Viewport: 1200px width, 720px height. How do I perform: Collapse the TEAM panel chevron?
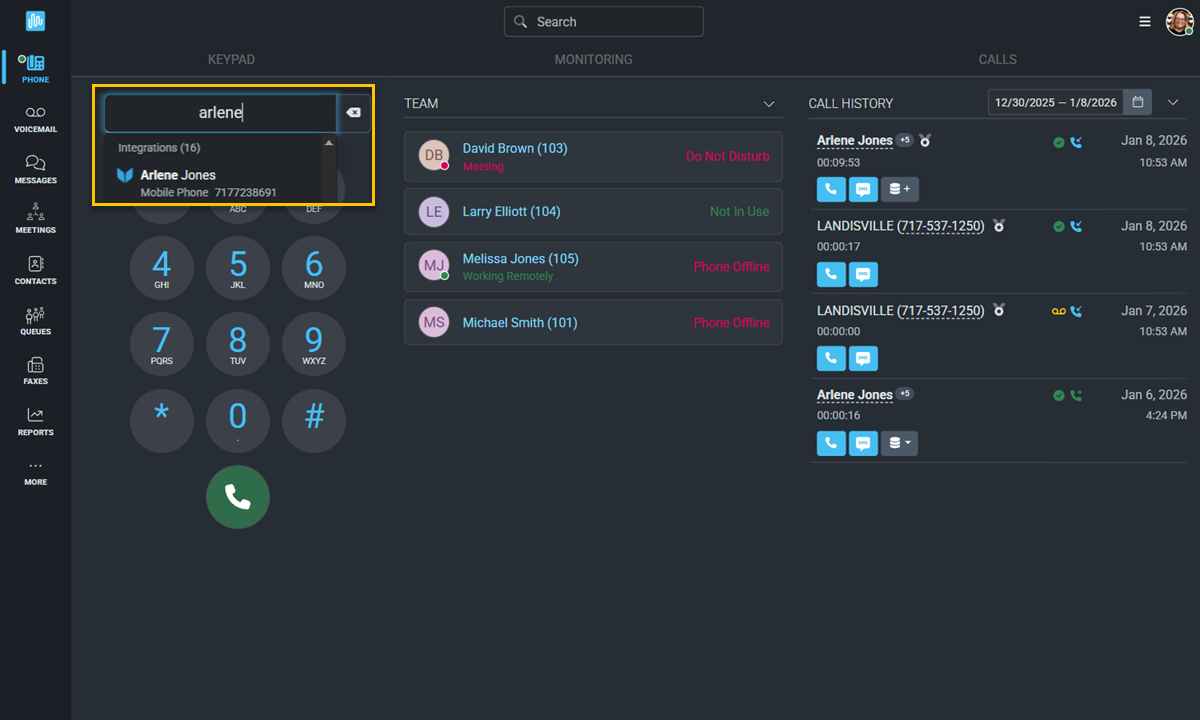(769, 103)
